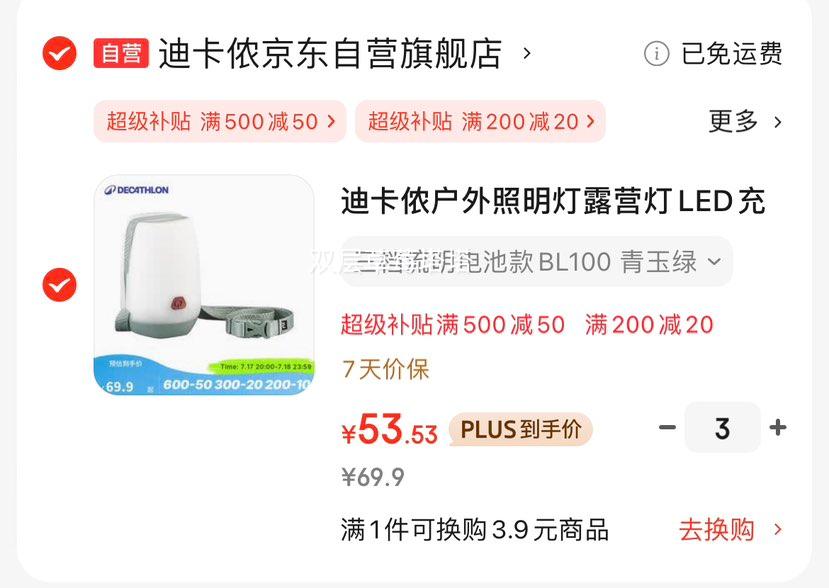This screenshot has height=588, width=829.
Task: Click 去换购 link
Action: (x=717, y=529)
